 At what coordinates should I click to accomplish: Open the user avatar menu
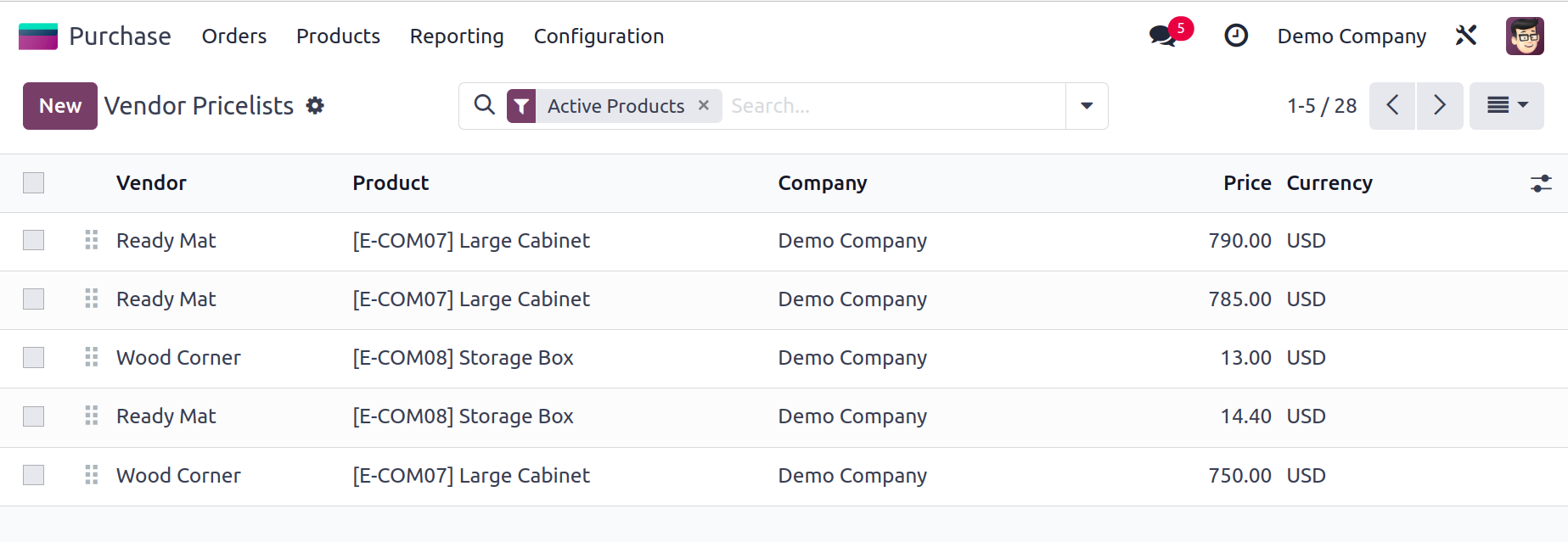[x=1524, y=36]
